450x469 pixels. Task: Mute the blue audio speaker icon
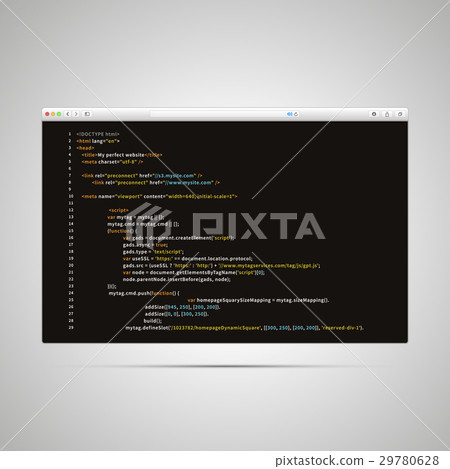pos(289,114)
